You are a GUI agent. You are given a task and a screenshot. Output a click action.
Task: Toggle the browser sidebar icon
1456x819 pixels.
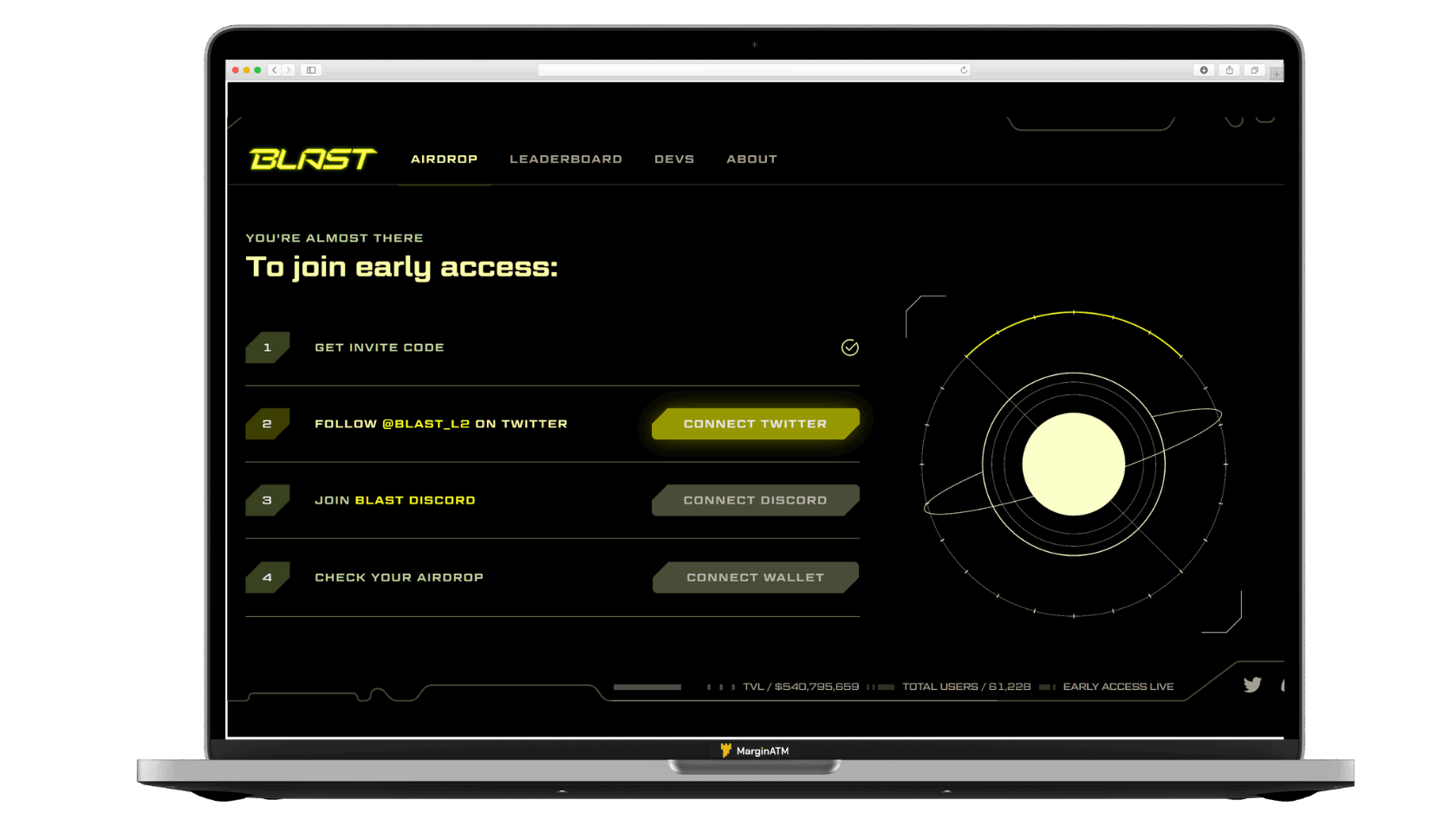click(311, 70)
